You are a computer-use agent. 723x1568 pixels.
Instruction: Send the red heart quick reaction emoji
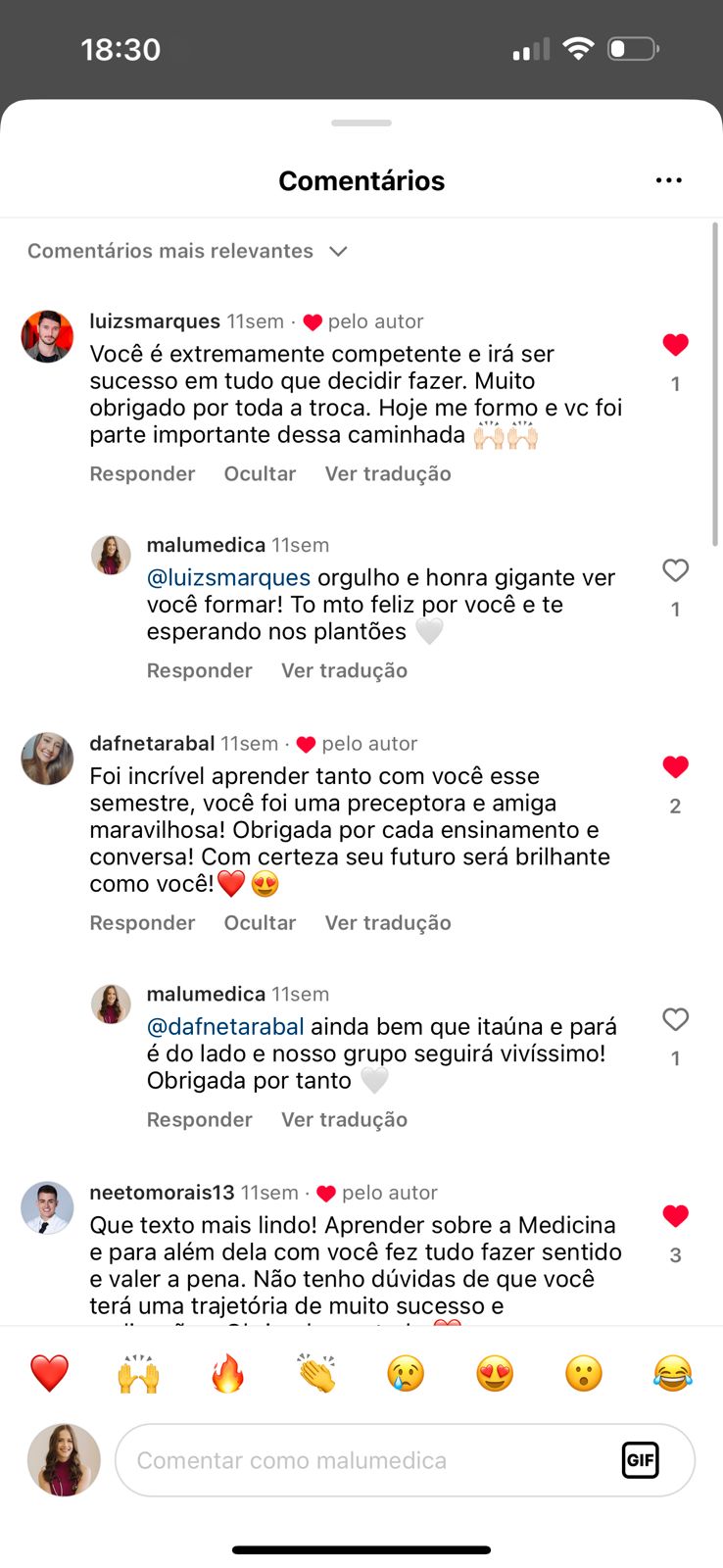pyautogui.click(x=49, y=1373)
